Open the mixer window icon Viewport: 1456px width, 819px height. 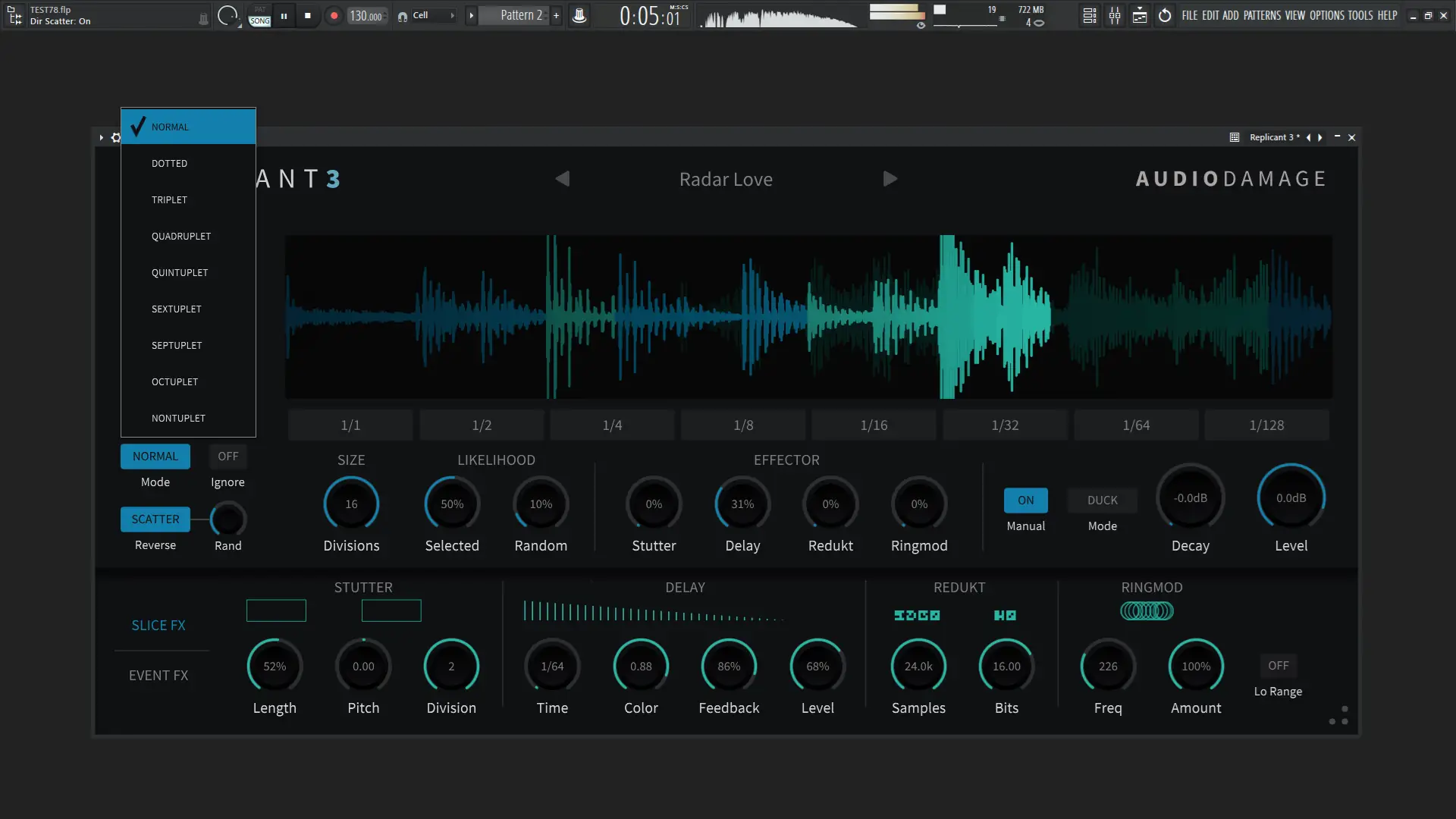[1115, 15]
